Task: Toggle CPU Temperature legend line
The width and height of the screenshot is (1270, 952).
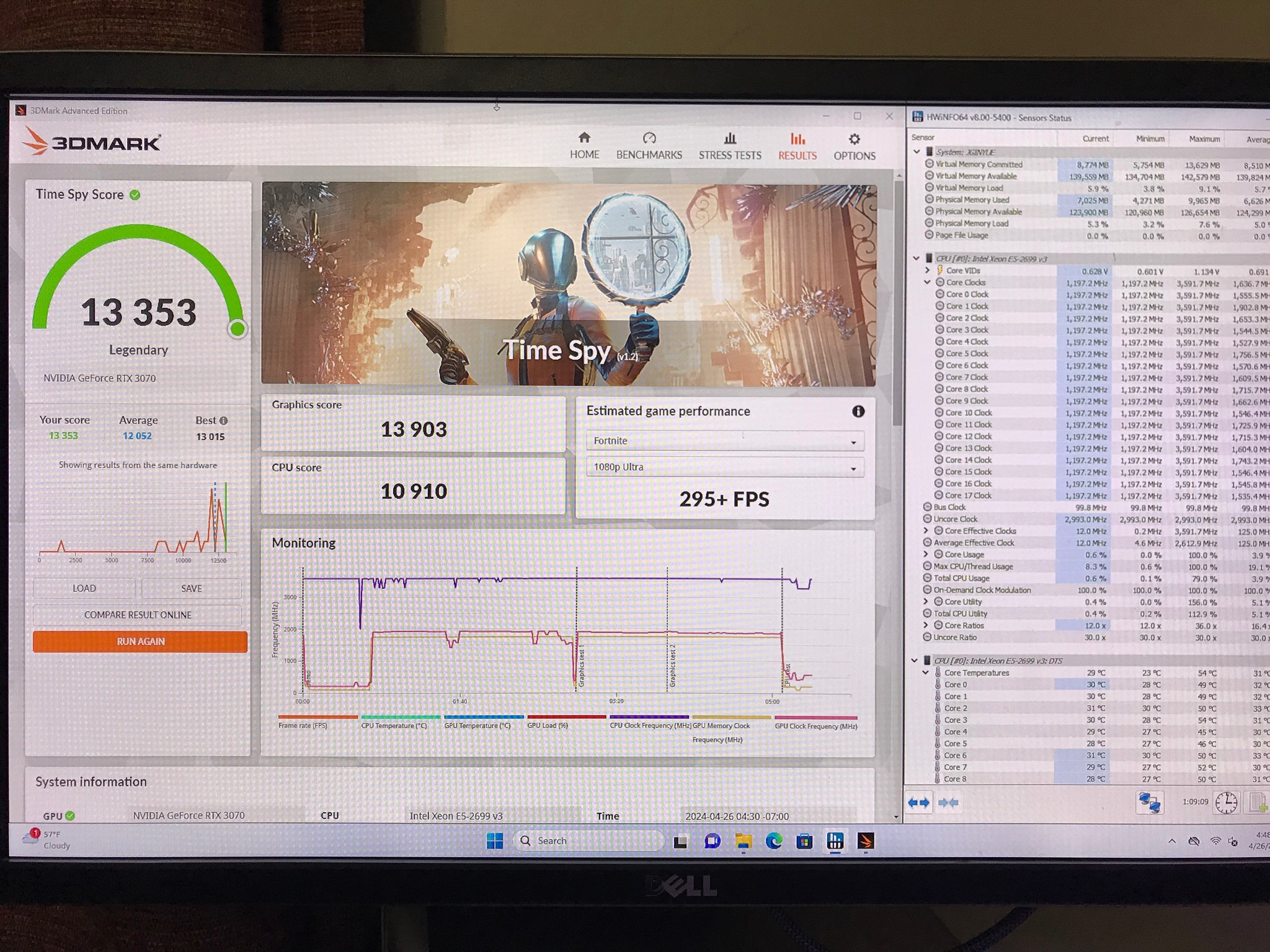Action: point(400,722)
